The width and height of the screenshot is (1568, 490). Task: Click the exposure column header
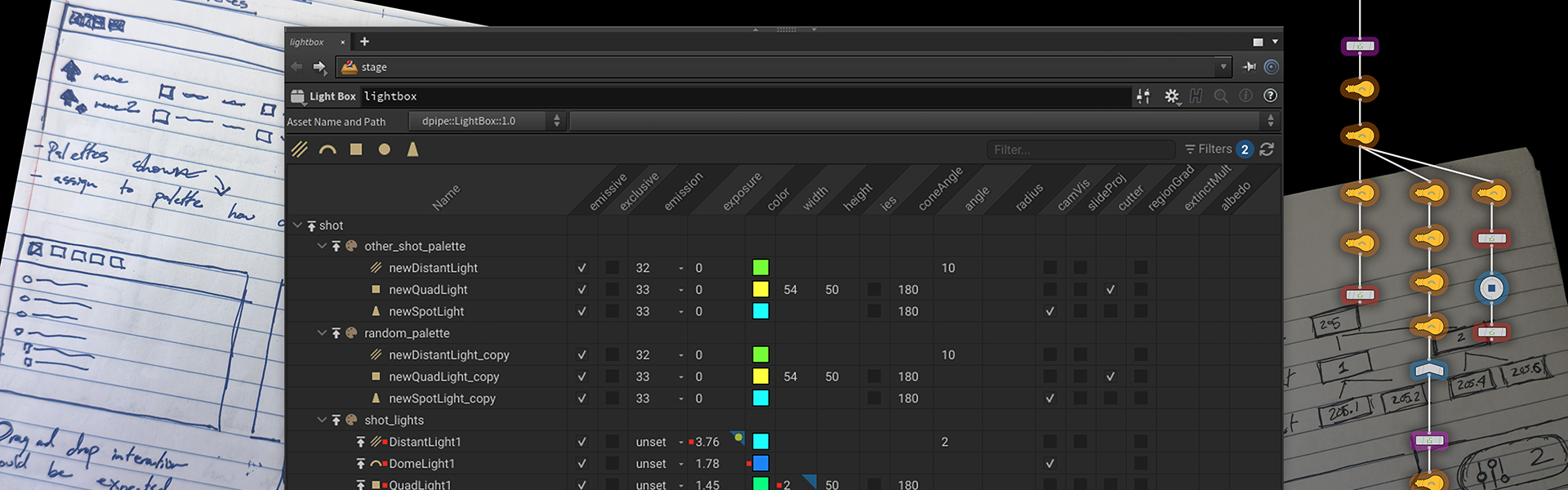click(742, 191)
